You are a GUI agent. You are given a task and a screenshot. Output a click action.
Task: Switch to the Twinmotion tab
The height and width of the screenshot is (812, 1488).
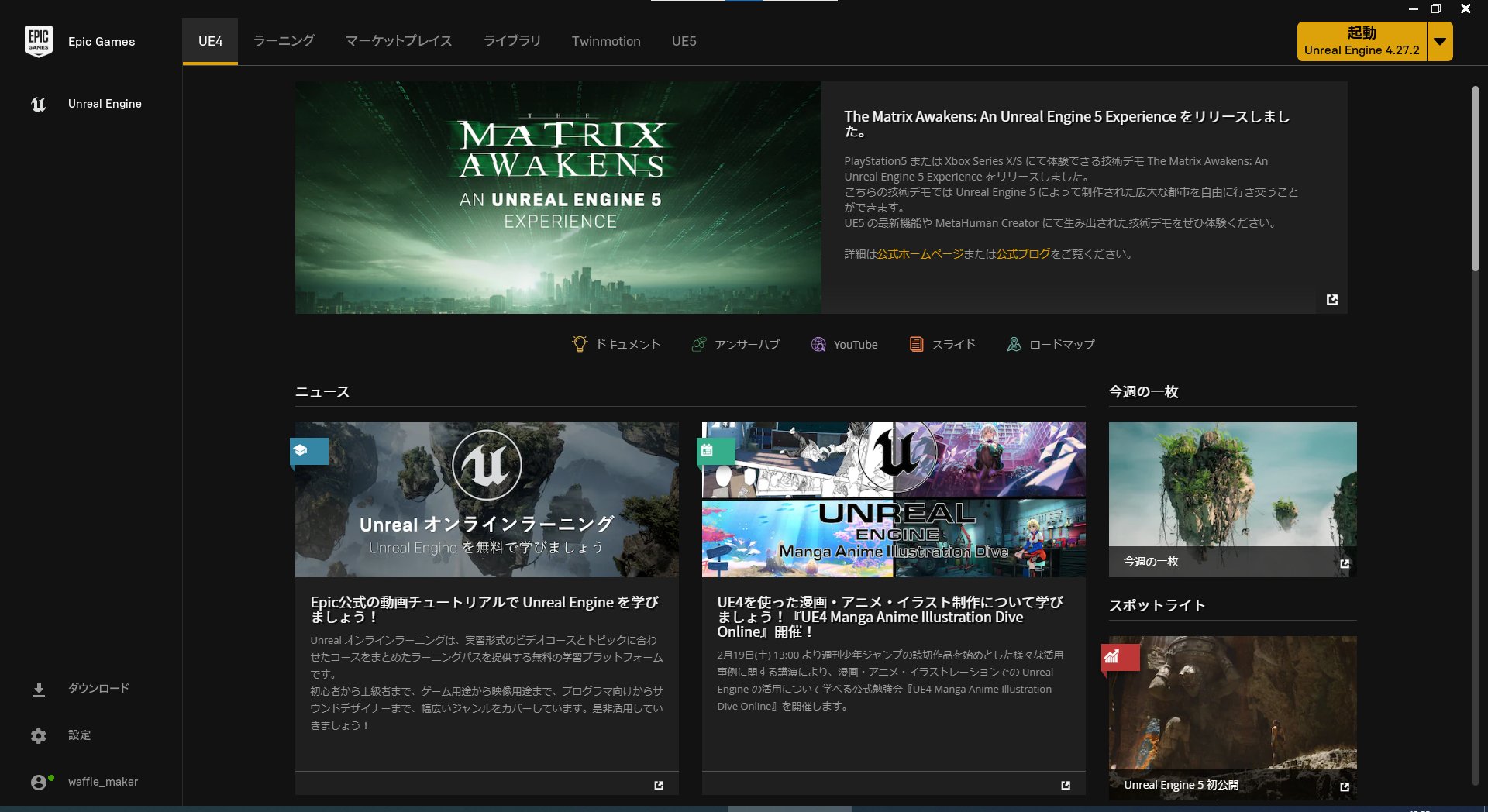coord(606,41)
